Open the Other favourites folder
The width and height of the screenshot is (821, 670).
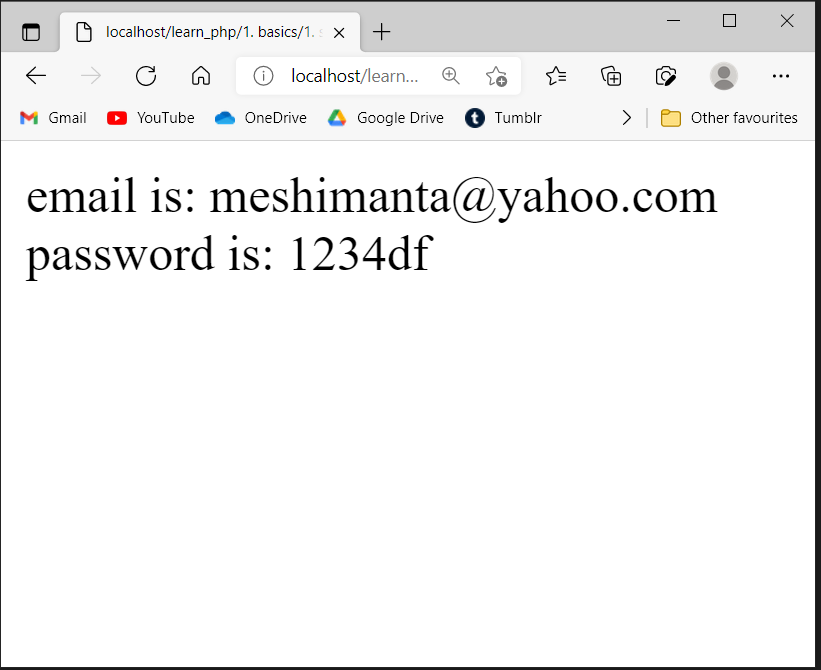729,118
